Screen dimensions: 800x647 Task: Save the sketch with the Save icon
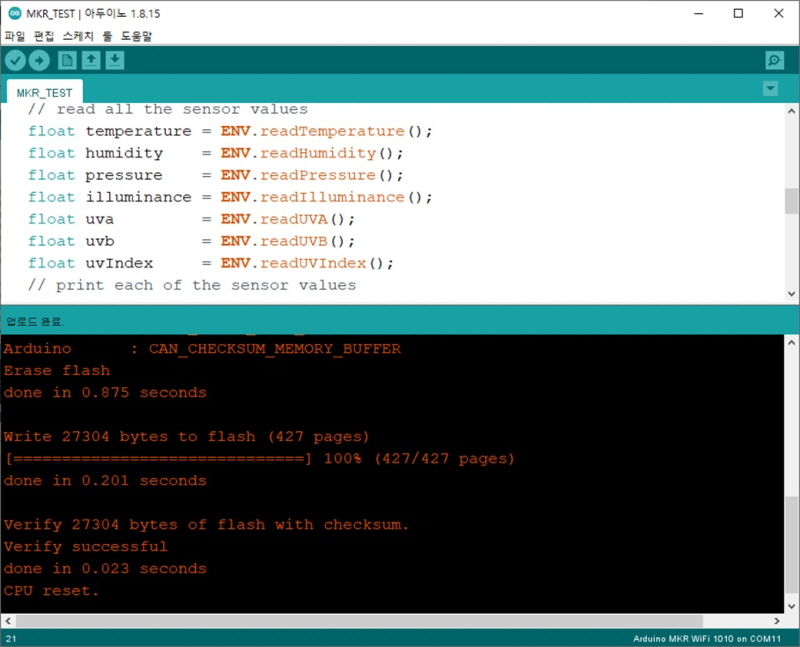click(115, 60)
